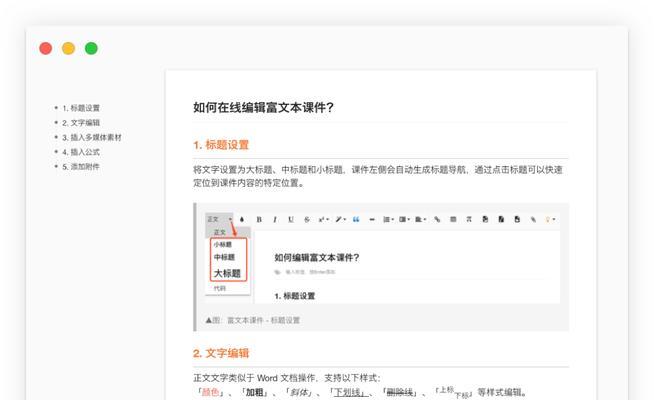Click the underlined sample text 下划线
This screenshot has height=400, width=654.
pos(348,392)
